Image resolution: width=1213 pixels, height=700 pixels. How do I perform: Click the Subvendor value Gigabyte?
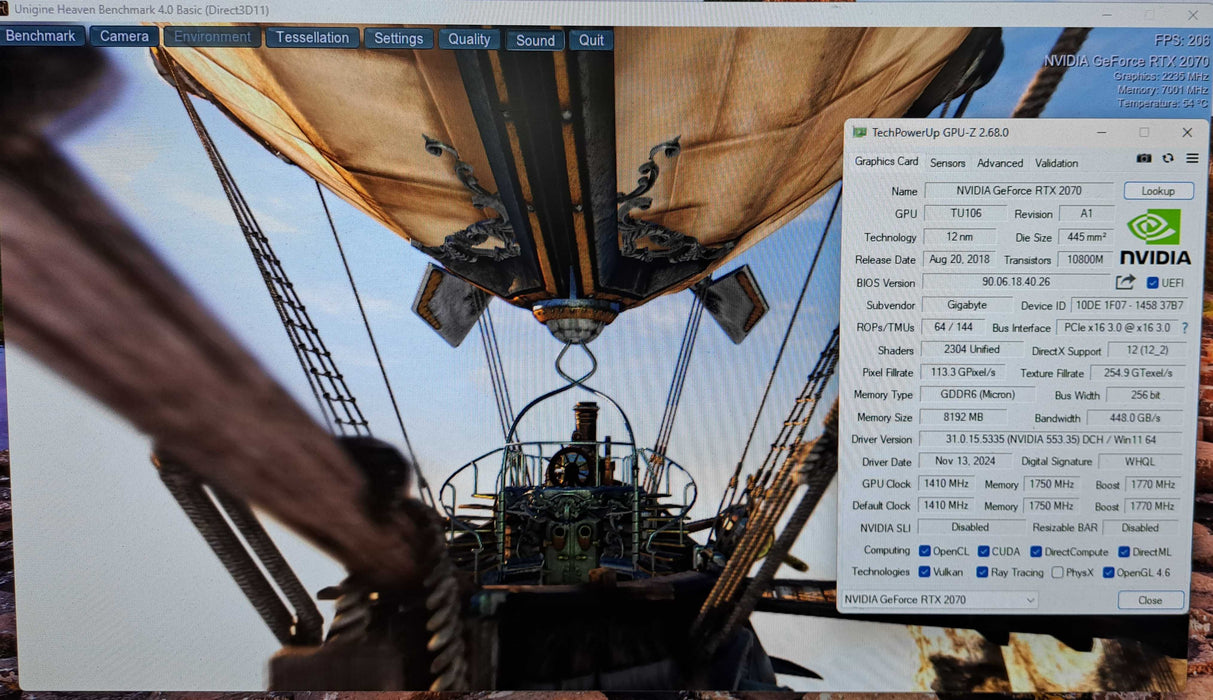pos(967,305)
